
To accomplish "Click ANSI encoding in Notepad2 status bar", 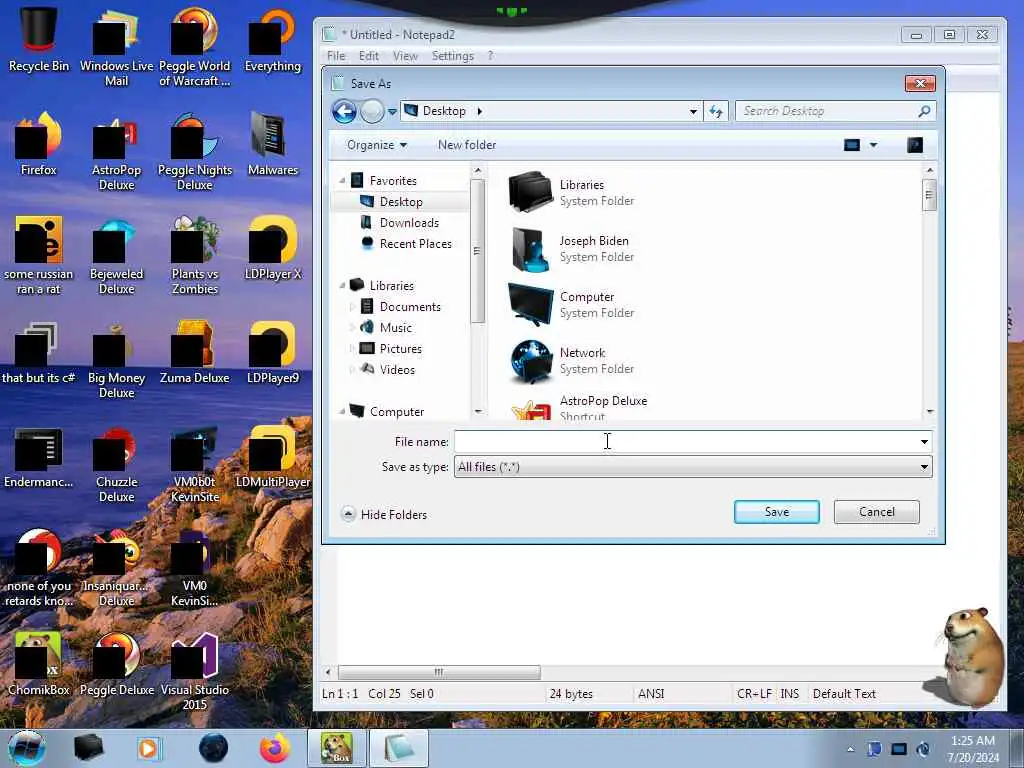I will (650, 694).
